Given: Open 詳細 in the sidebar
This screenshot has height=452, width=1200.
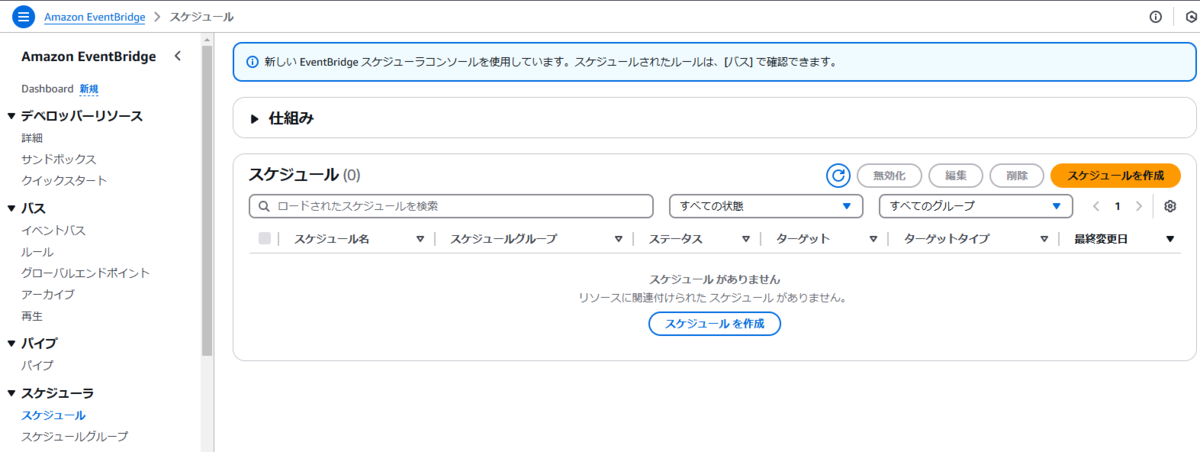Looking at the screenshot, I should pos(32,138).
